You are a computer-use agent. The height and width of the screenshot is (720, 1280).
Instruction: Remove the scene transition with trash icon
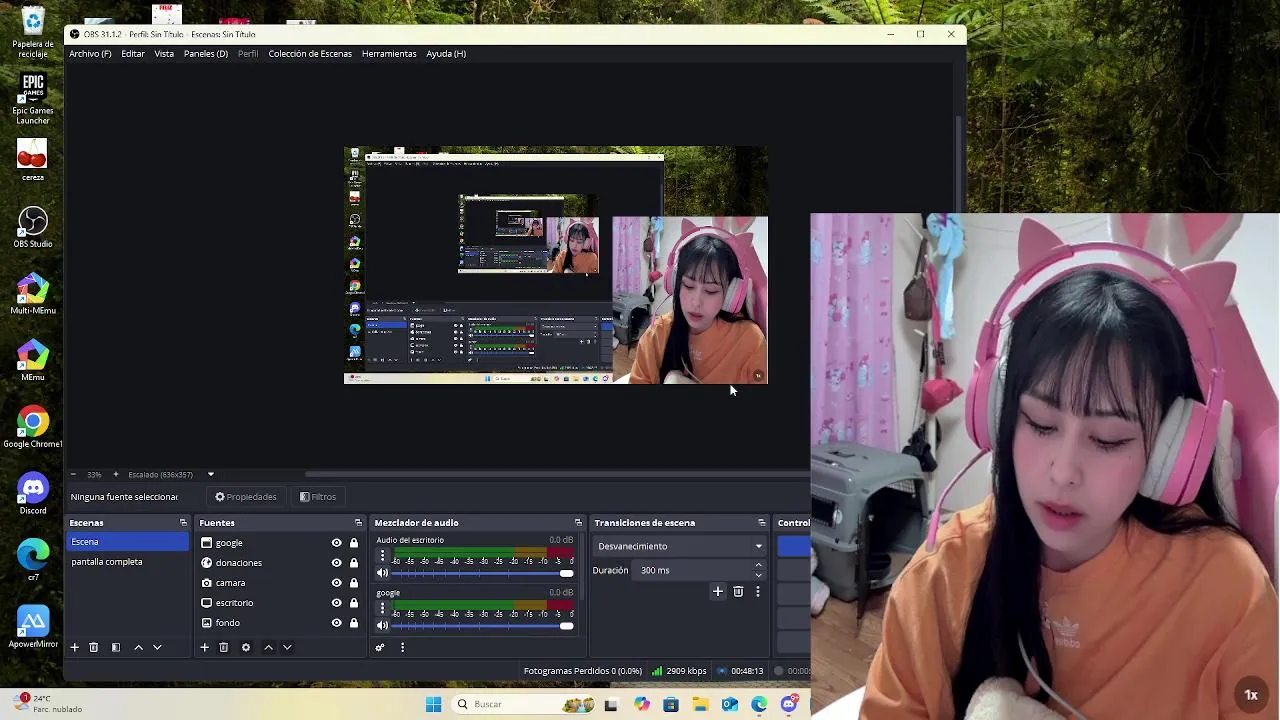coord(738,591)
